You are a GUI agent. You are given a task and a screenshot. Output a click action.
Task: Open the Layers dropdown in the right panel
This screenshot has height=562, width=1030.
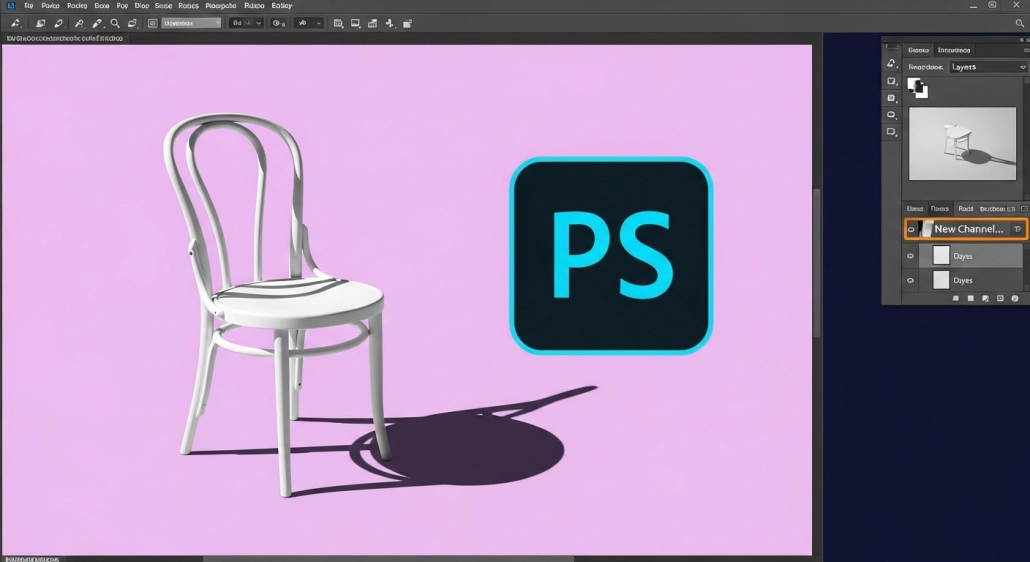[x=987, y=67]
